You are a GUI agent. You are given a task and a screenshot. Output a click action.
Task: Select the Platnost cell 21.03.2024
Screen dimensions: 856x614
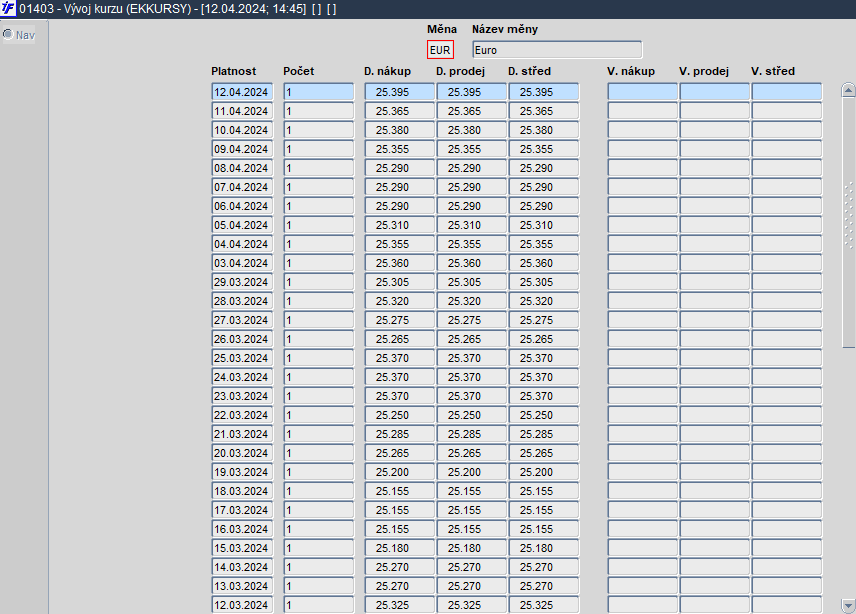point(242,434)
